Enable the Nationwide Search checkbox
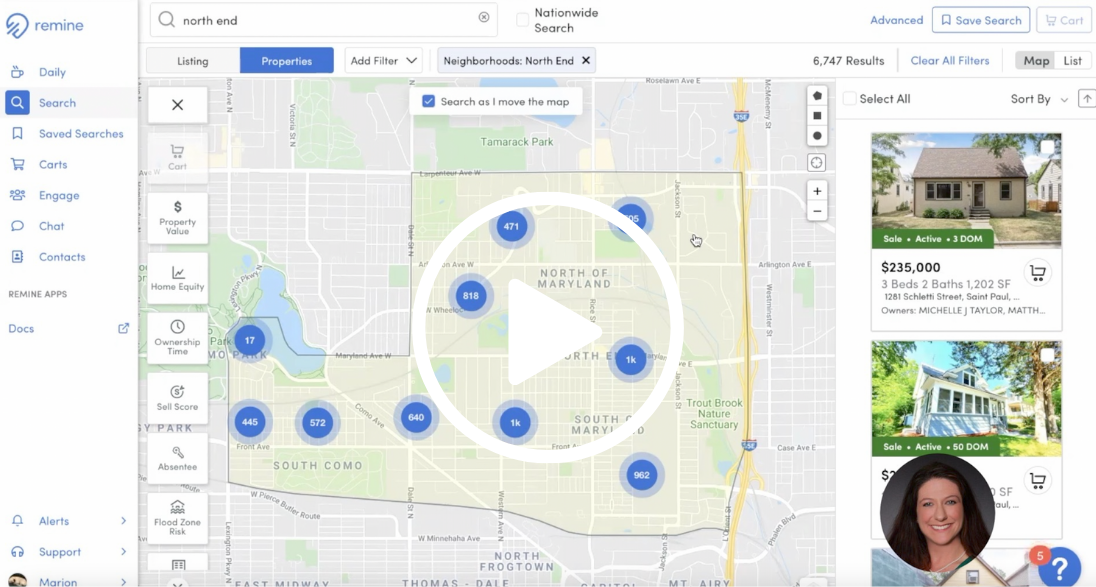 522,20
